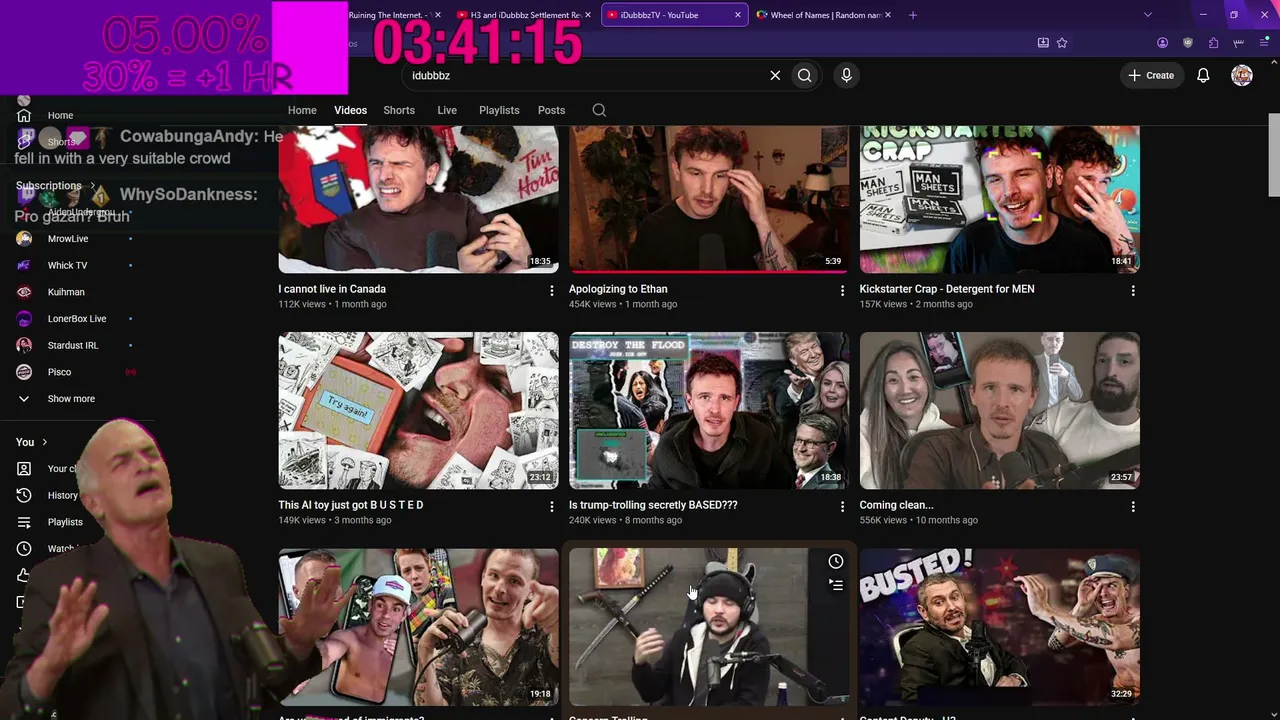Screen dimensions: 1280x720
Task: Expand the Subscriptions section arrow
Action: 93,185
